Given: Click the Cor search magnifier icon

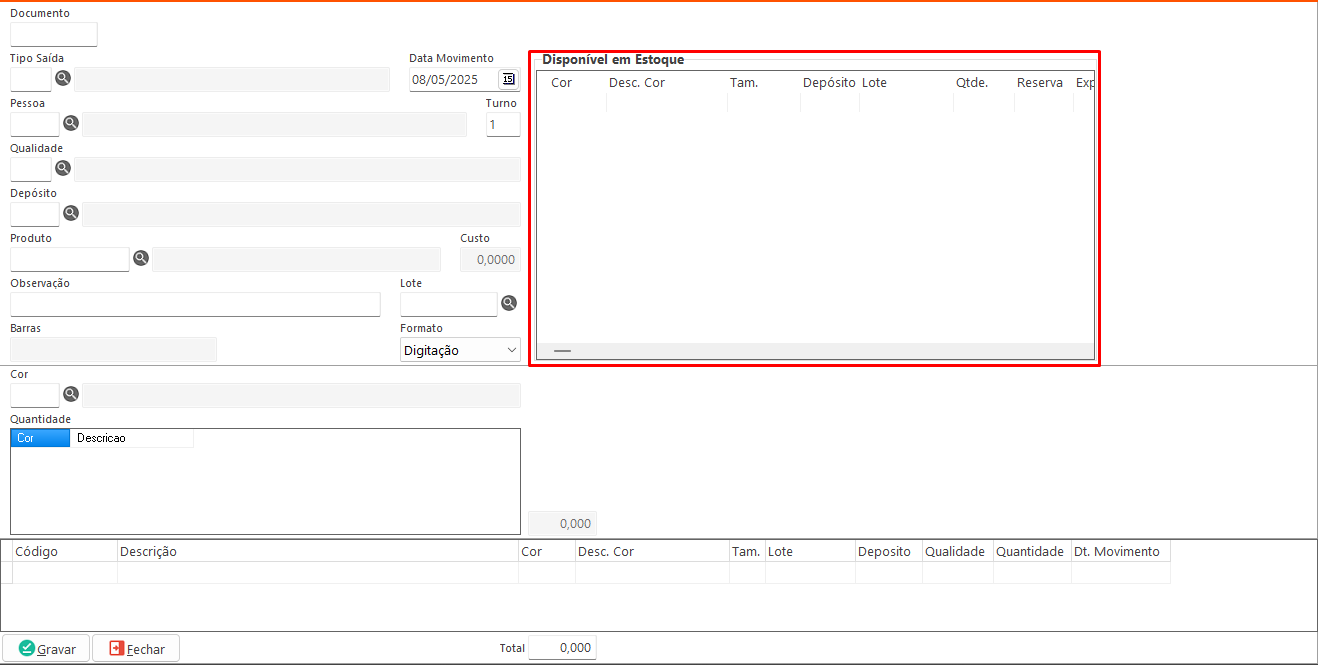Looking at the screenshot, I should (x=71, y=394).
